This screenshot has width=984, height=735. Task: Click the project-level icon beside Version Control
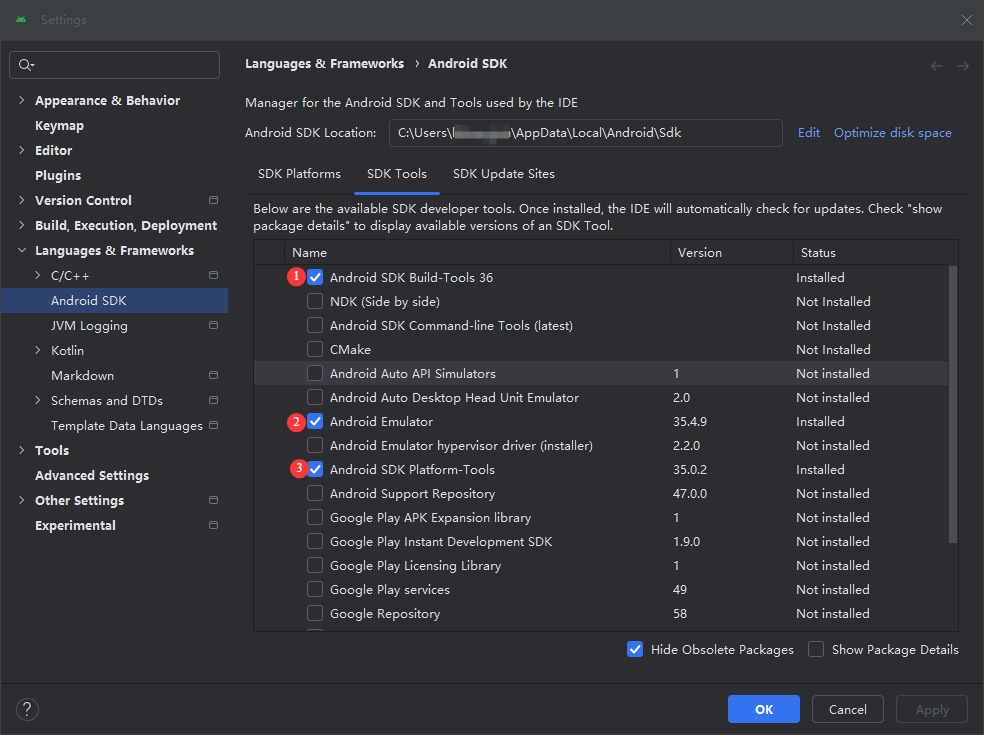(213, 200)
